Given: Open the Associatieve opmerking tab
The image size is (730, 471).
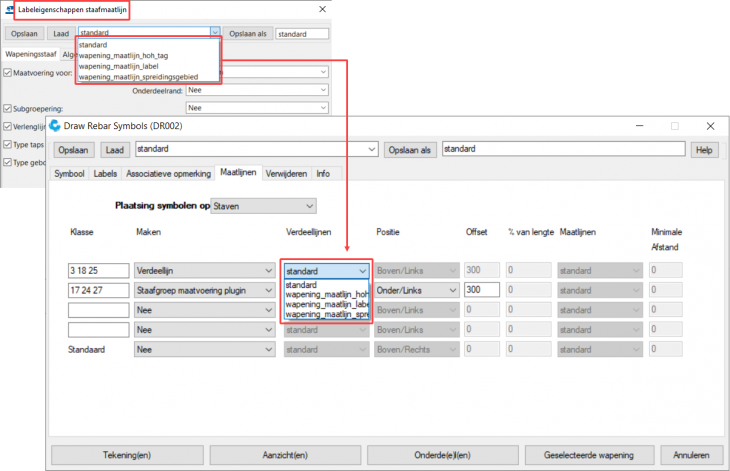Looking at the screenshot, I should (168, 173).
